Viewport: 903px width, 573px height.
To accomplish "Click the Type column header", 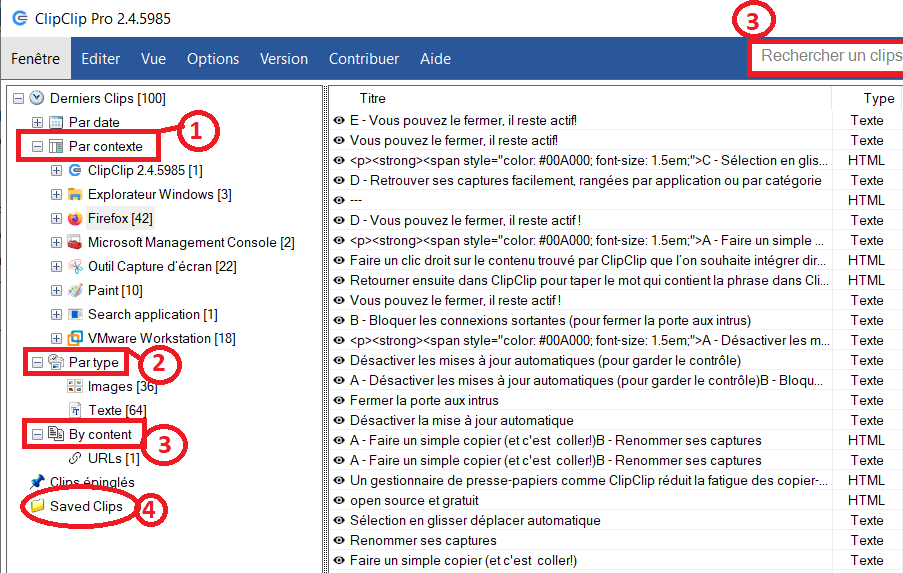I will 878,98.
